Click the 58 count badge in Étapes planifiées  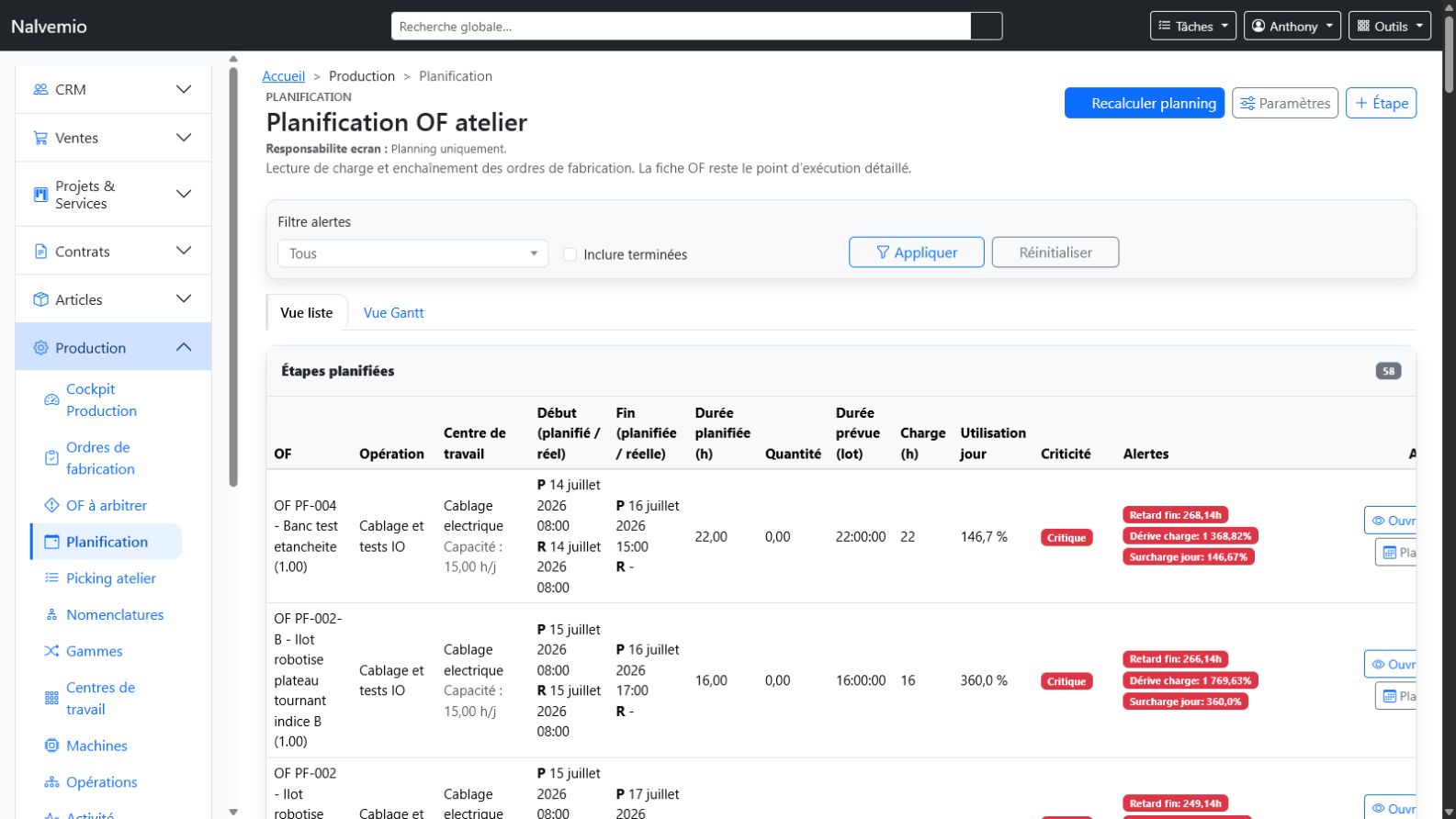pyautogui.click(x=1388, y=371)
